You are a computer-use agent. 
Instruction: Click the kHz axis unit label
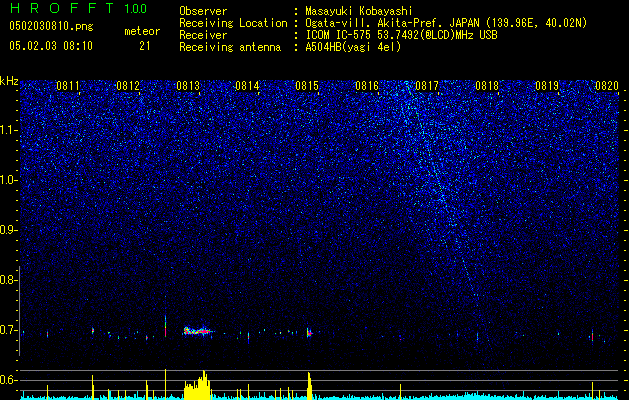coord(9,81)
